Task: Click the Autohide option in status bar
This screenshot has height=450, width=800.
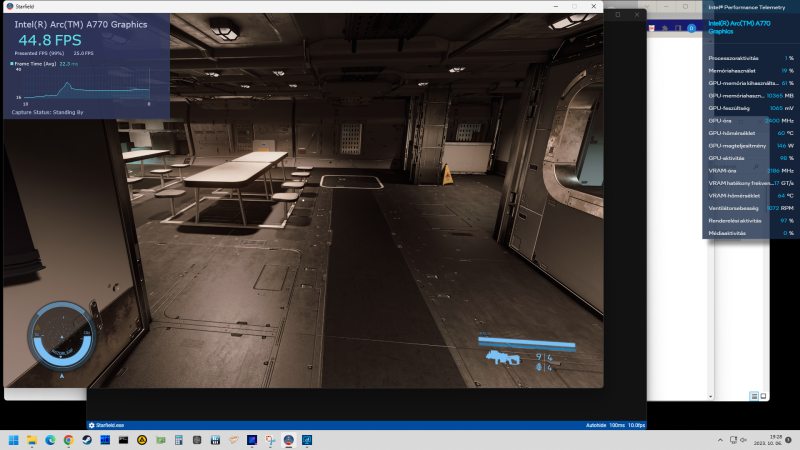Action: point(596,425)
